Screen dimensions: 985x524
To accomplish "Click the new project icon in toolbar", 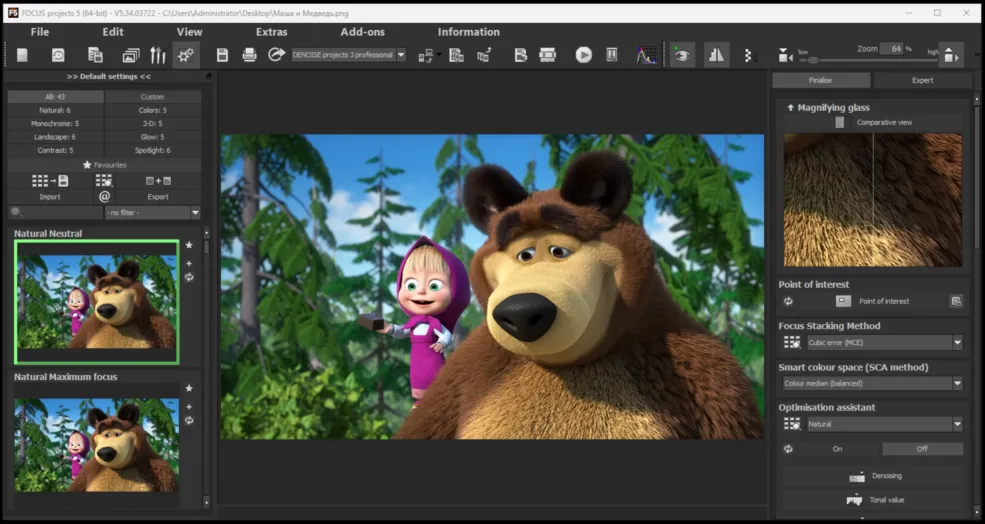I will (22, 55).
